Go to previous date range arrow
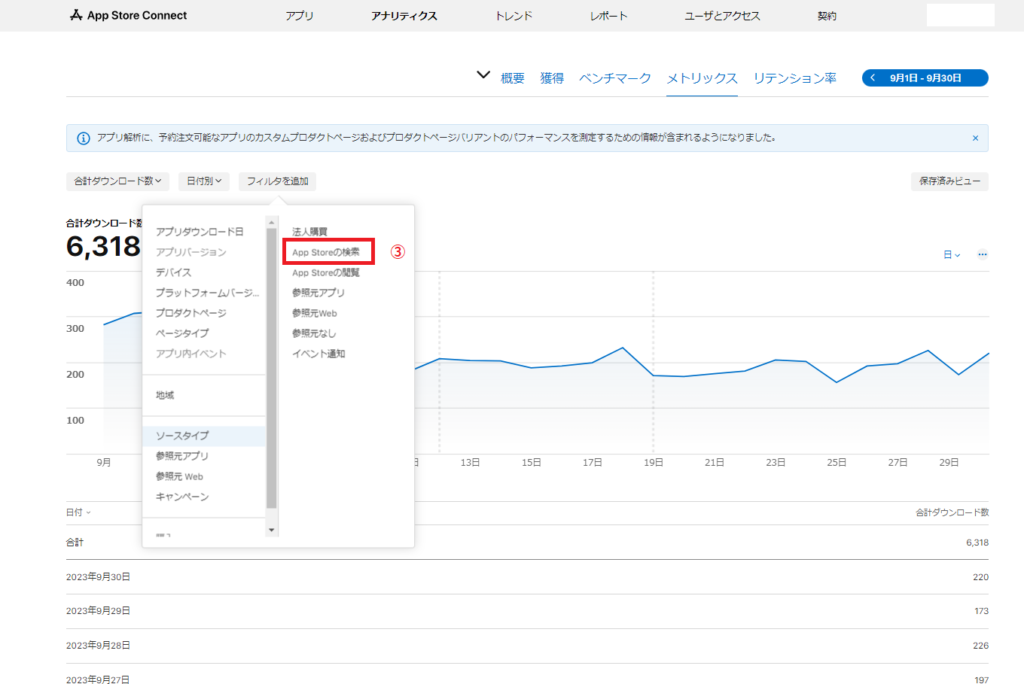Image resolution: width=1024 pixels, height=684 pixels. click(x=872, y=78)
